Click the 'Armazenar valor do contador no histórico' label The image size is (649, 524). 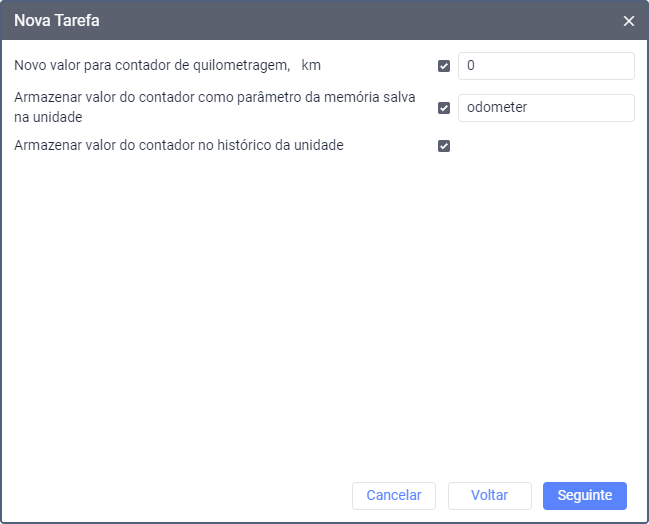pyautogui.click(x=179, y=145)
